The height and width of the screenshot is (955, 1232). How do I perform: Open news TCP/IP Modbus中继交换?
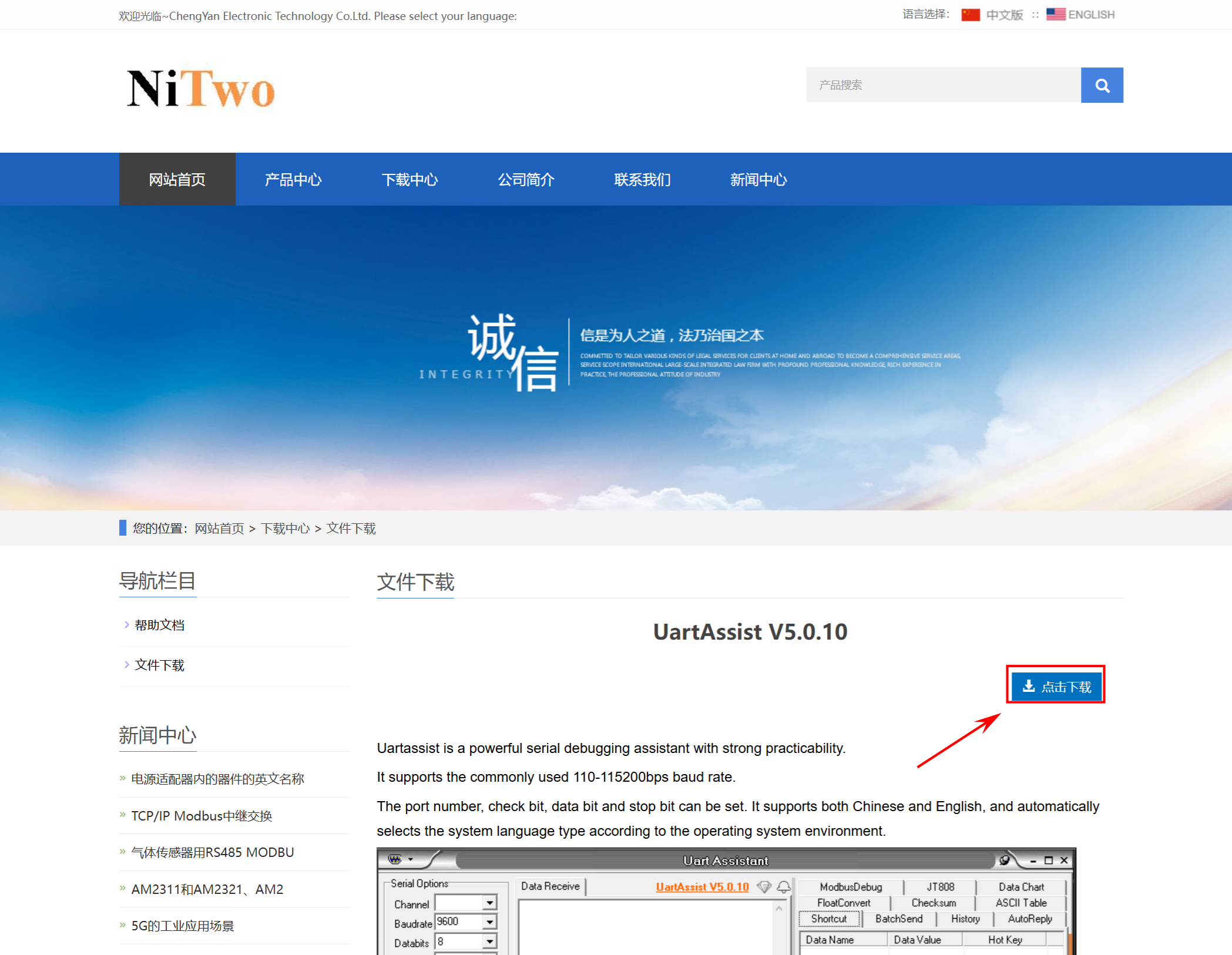(x=202, y=816)
